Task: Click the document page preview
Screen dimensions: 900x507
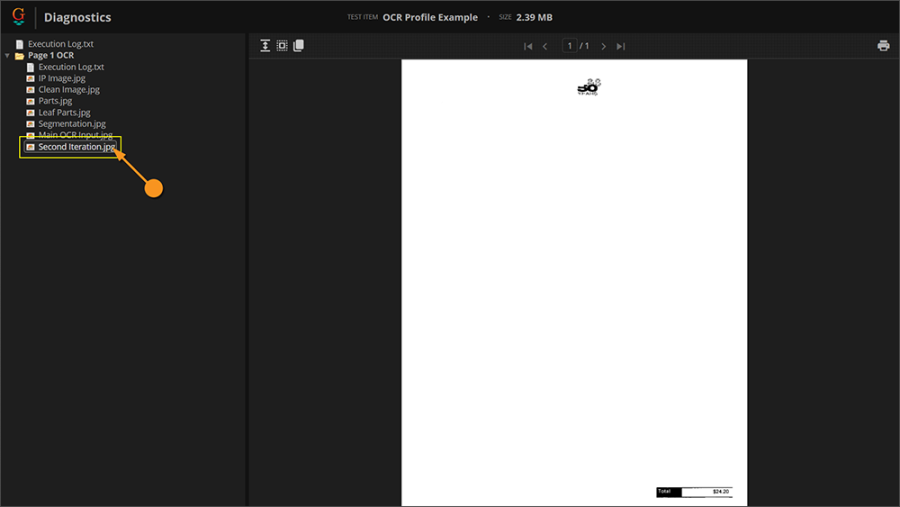Action: tap(574, 282)
